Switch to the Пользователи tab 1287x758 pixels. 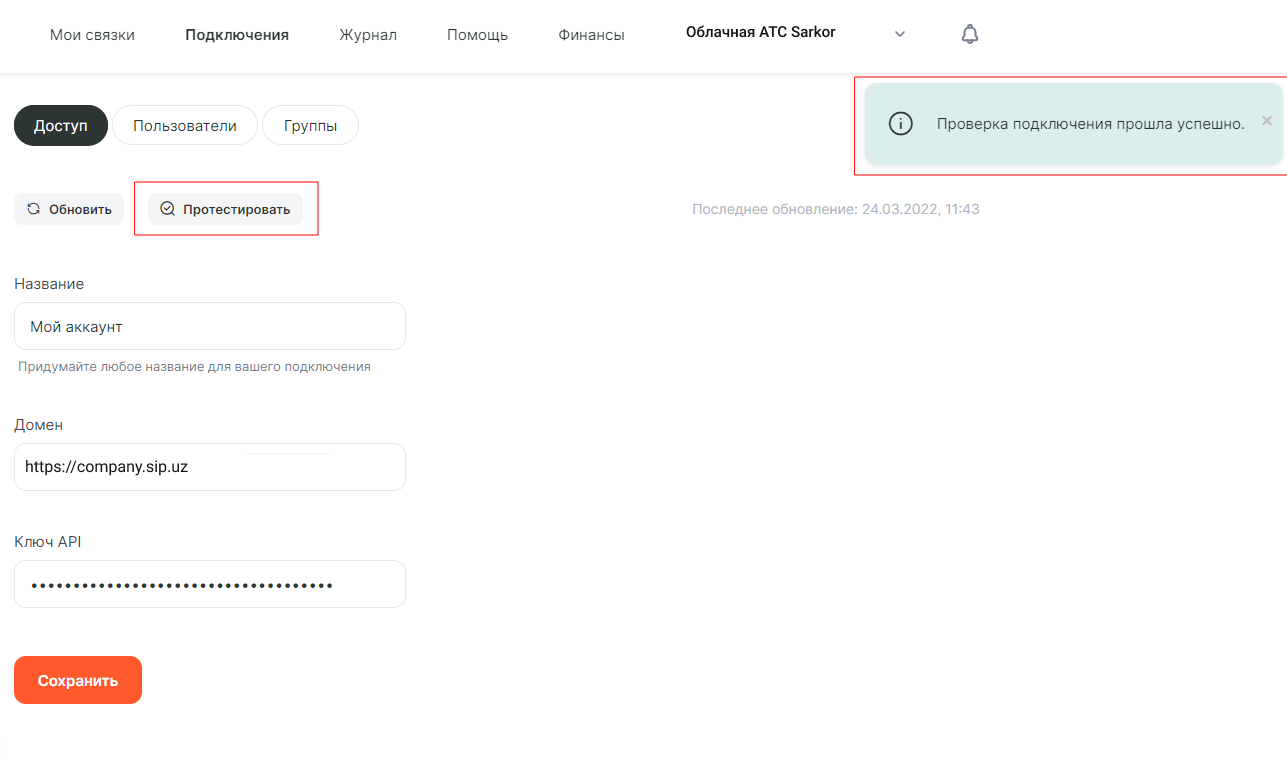[185, 126]
